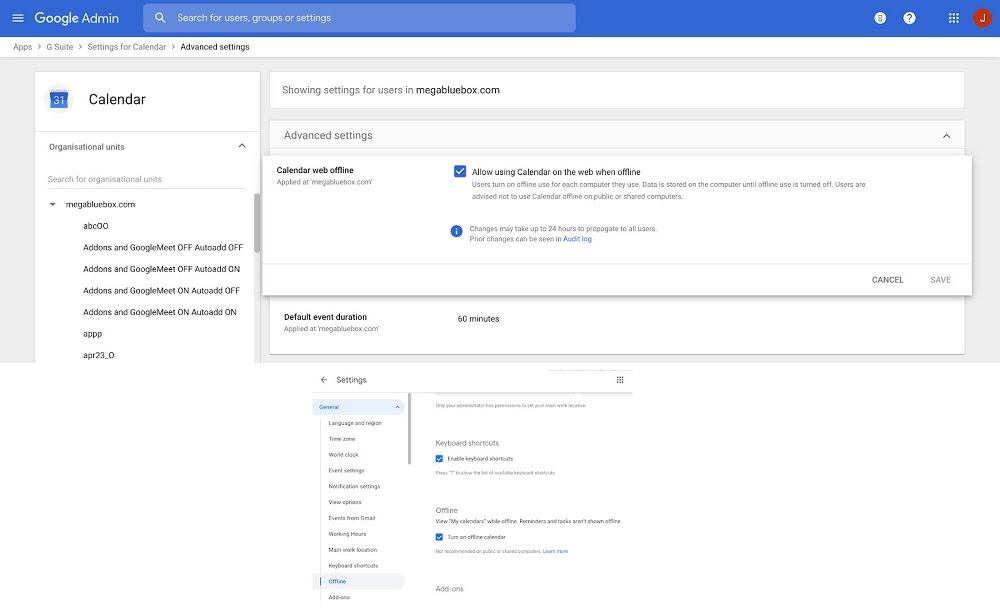
Task: Open Main work location item
Action: tap(353, 550)
